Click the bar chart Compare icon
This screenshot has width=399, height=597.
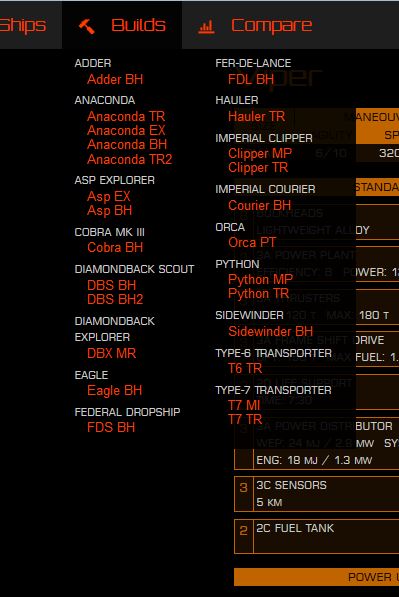(206, 27)
